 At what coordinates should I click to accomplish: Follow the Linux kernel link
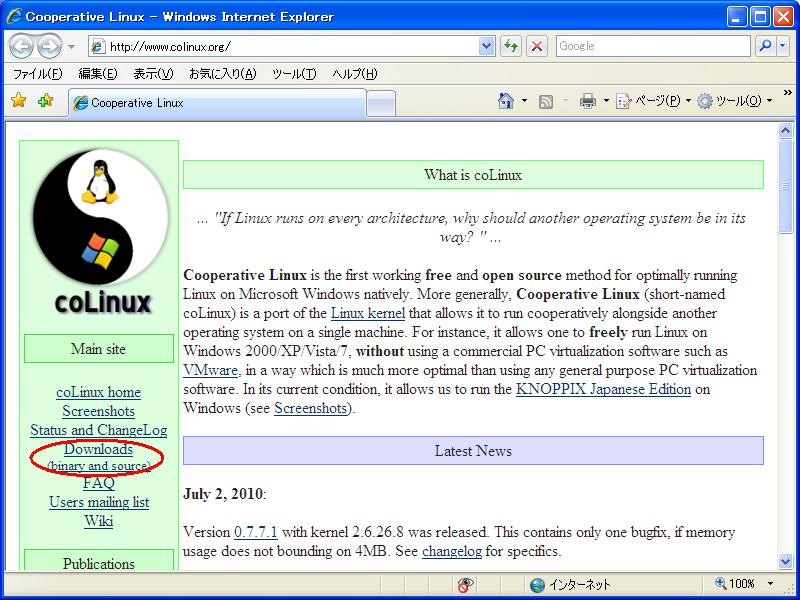pos(368,313)
